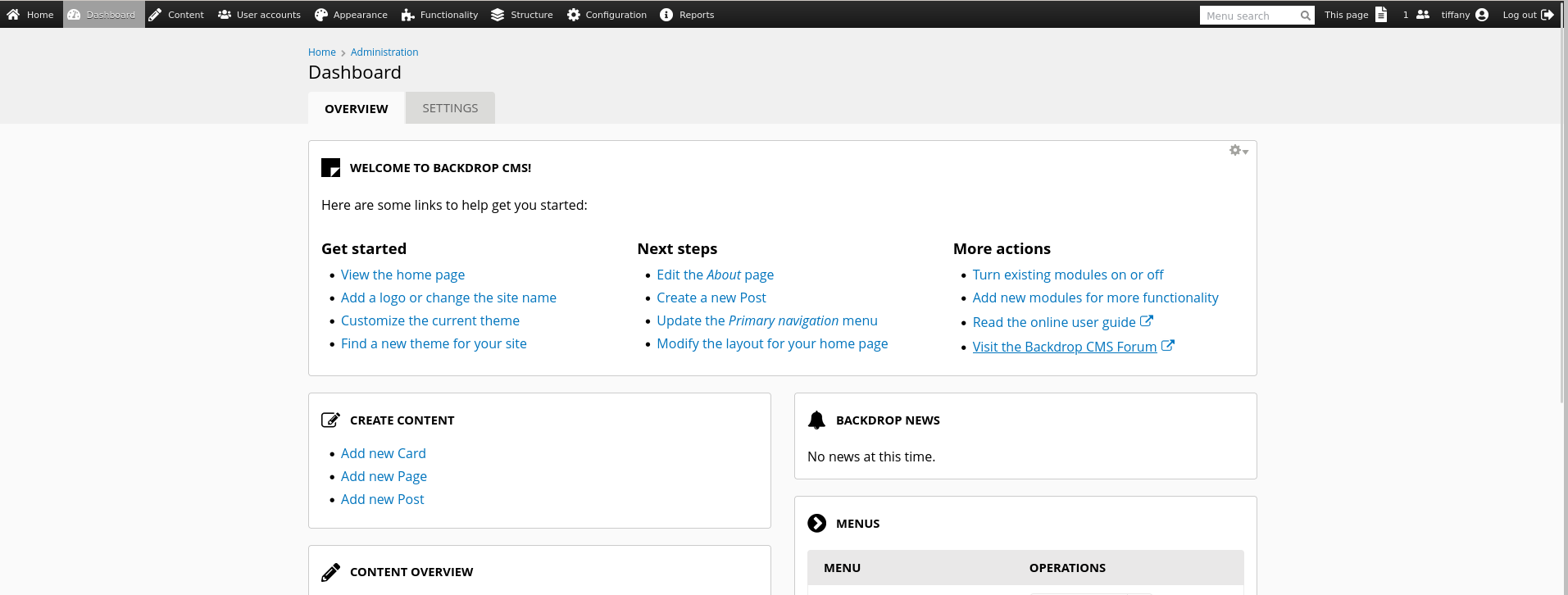
Task: Open the Add new Card link
Action: coord(383,453)
